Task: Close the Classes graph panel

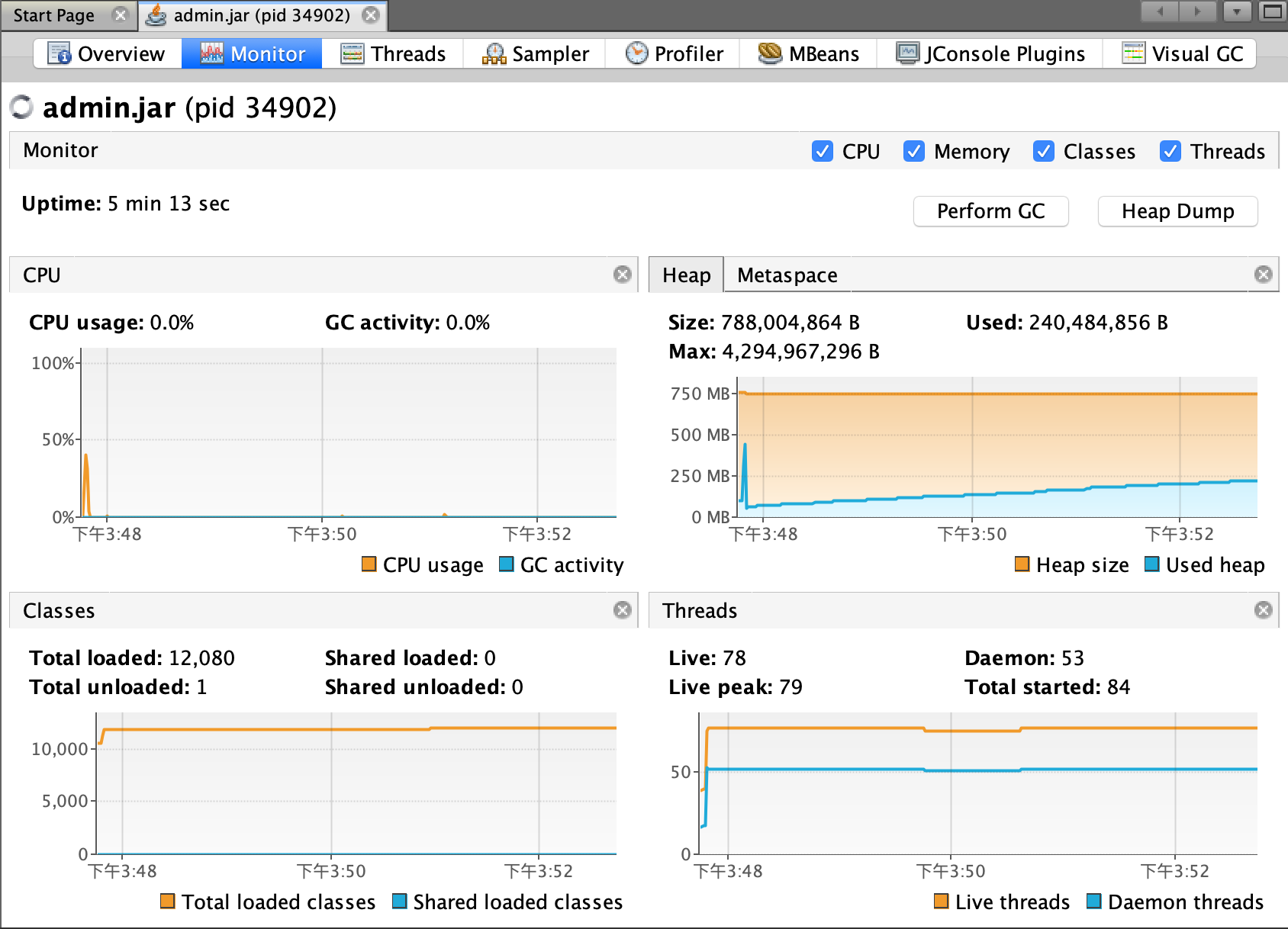Action: pyautogui.click(x=623, y=610)
